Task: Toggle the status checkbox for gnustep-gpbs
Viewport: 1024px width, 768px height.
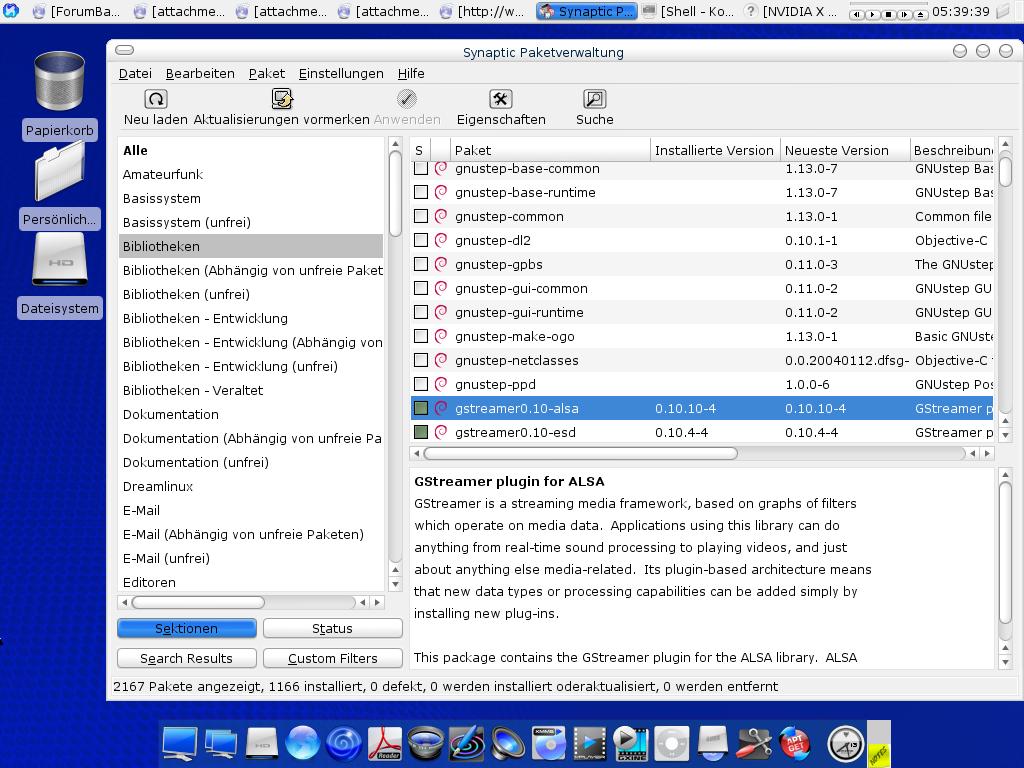Action: coord(421,264)
